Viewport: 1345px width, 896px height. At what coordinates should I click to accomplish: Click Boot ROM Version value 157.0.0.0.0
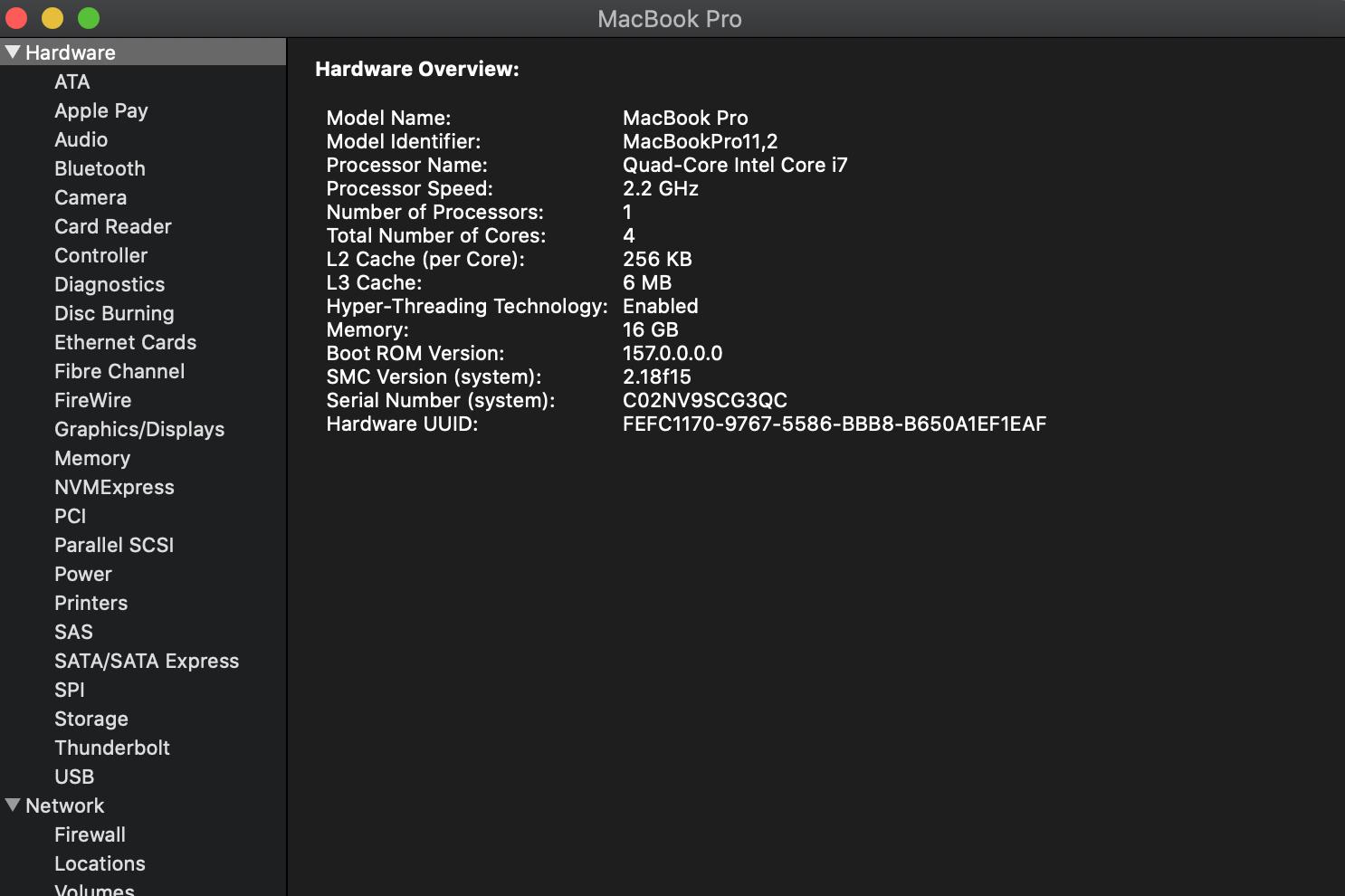pyautogui.click(x=672, y=353)
